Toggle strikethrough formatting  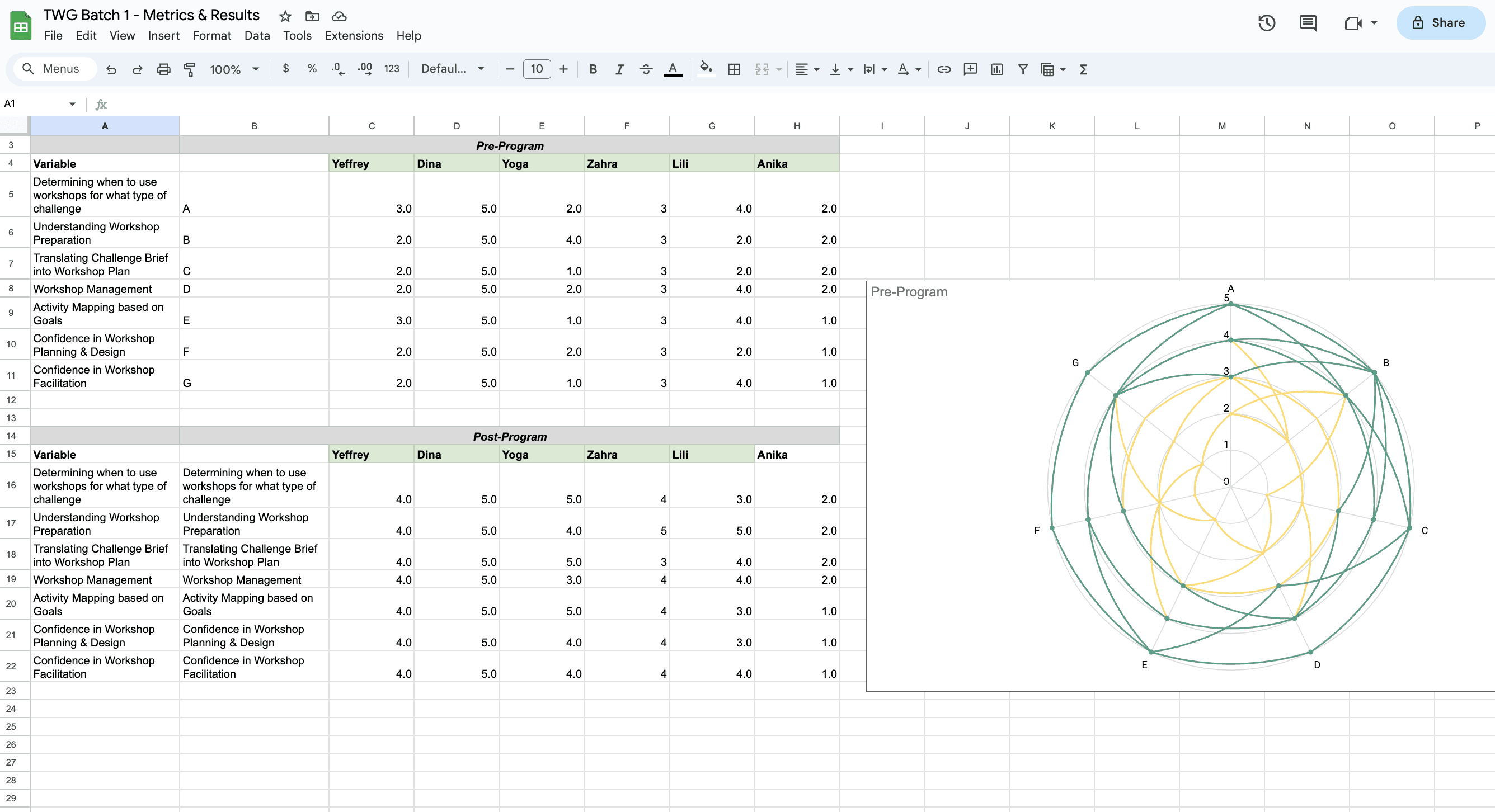point(645,69)
